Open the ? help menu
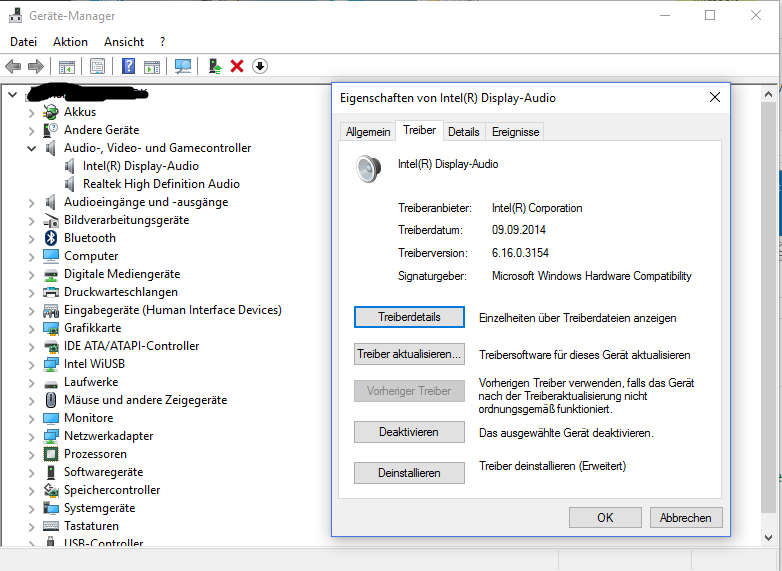The image size is (782, 571). click(162, 42)
